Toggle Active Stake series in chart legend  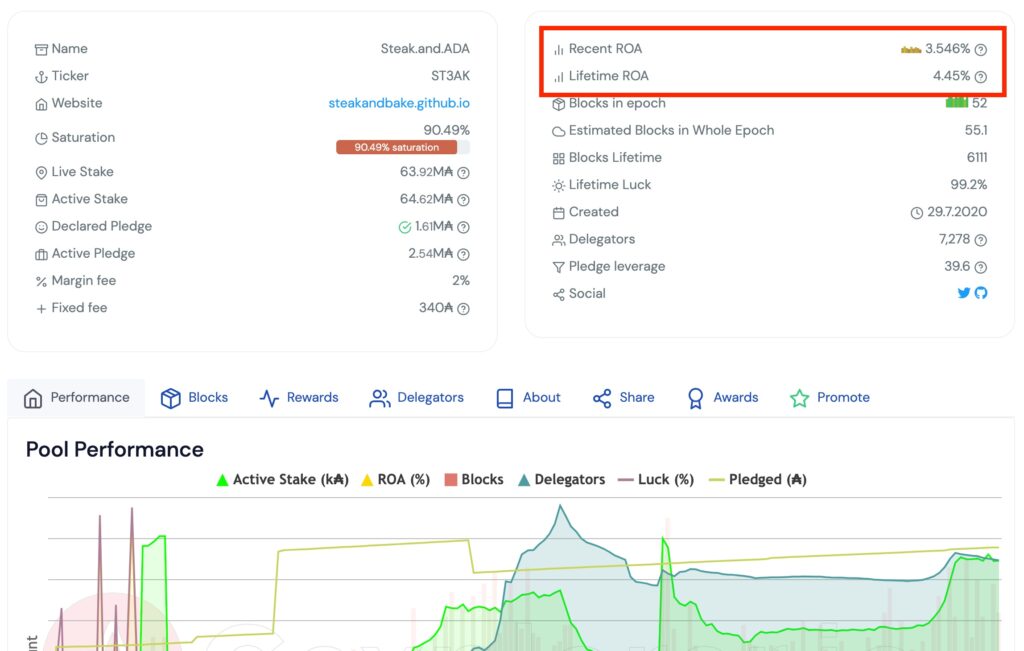(x=282, y=480)
